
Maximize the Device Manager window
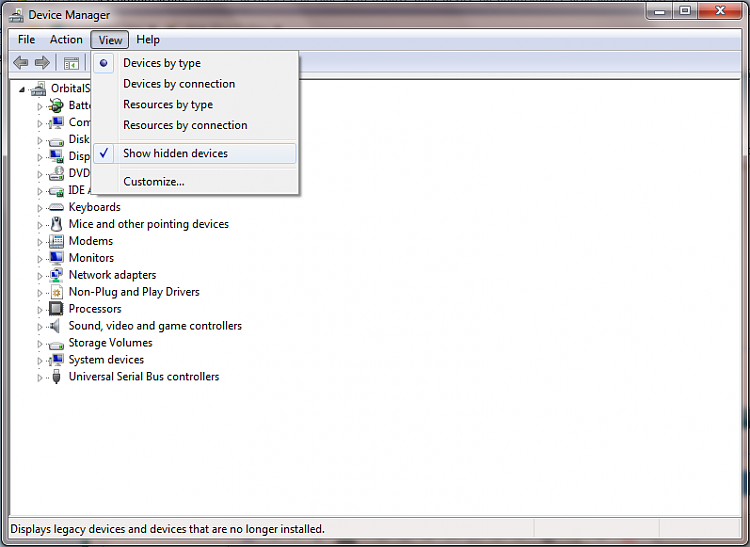[685, 11]
